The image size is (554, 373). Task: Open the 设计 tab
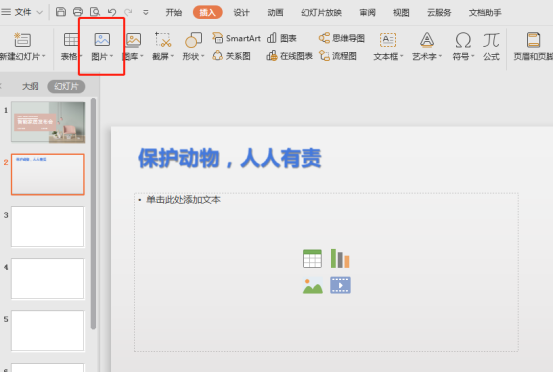coord(241,13)
